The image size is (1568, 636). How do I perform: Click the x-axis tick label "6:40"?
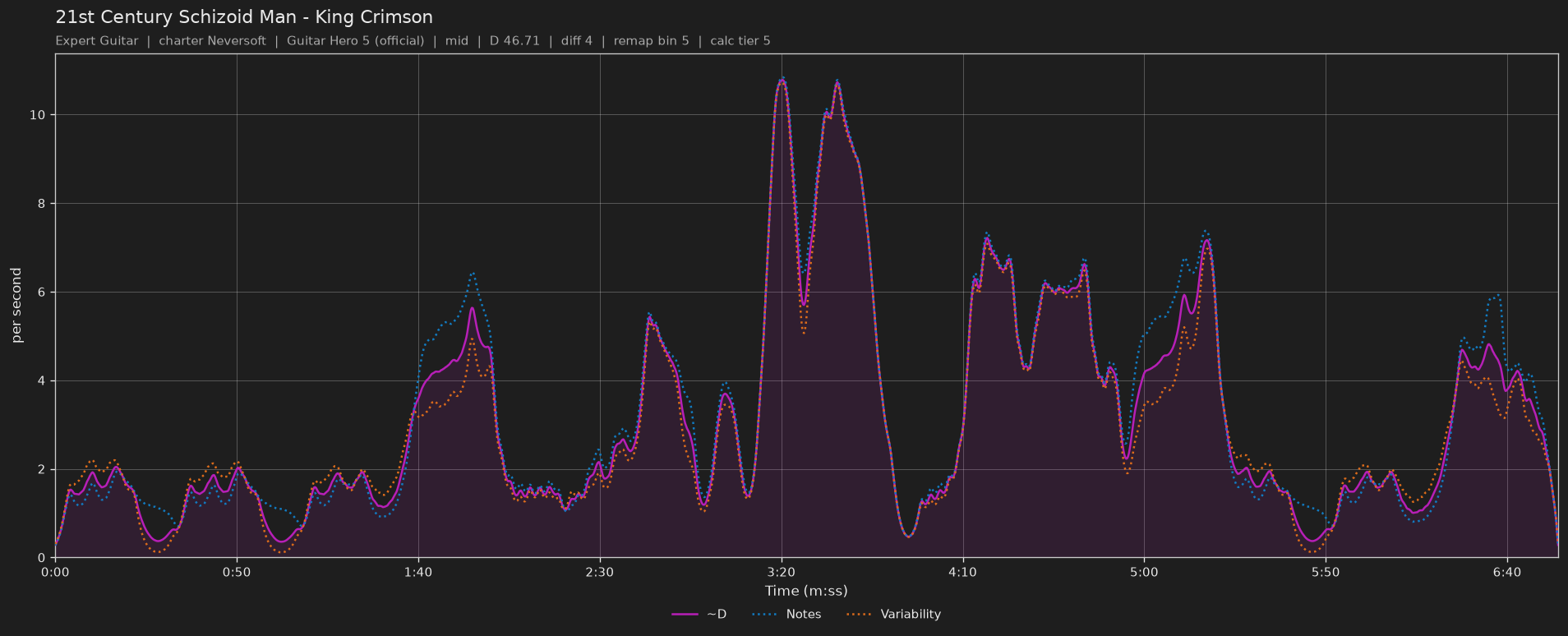pyautogui.click(x=1507, y=572)
